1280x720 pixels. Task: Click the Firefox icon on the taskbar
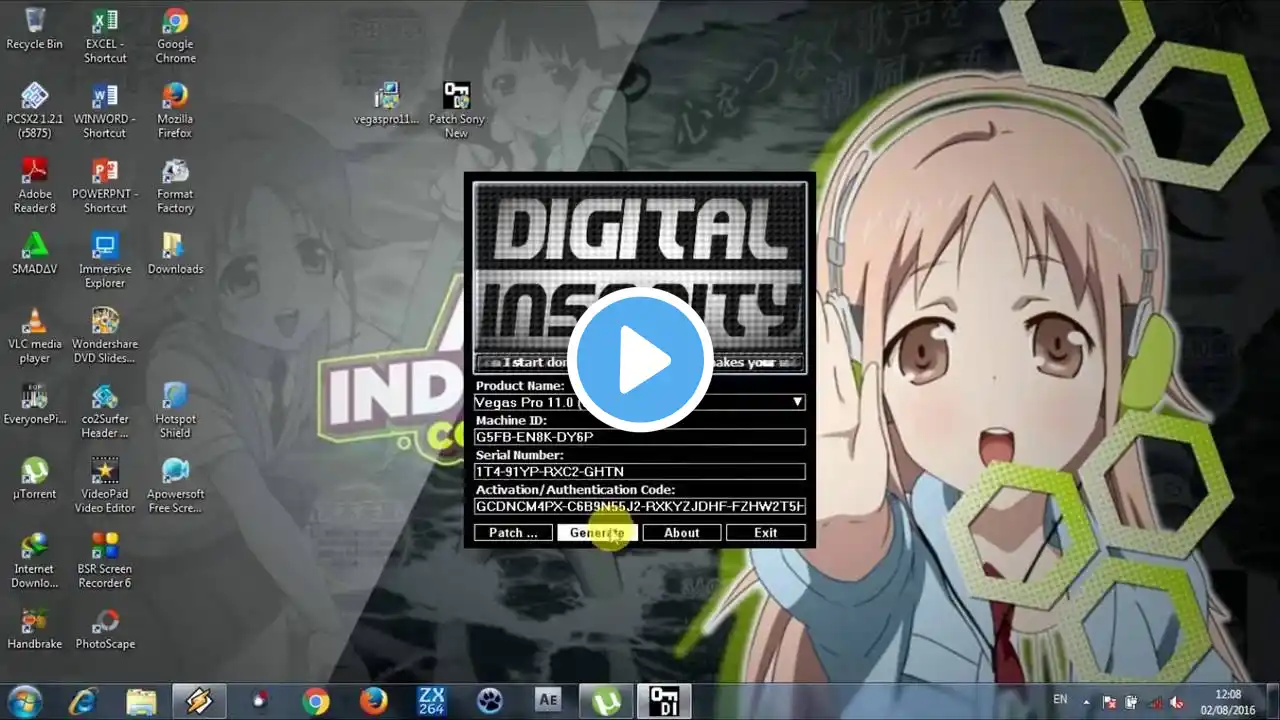pyautogui.click(x=374, y=701)
